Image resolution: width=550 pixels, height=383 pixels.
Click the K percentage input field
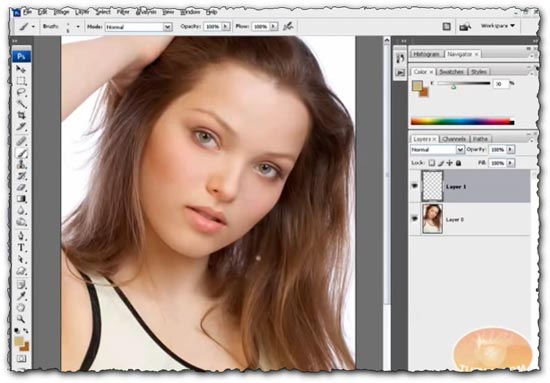(x=501, y=83)
